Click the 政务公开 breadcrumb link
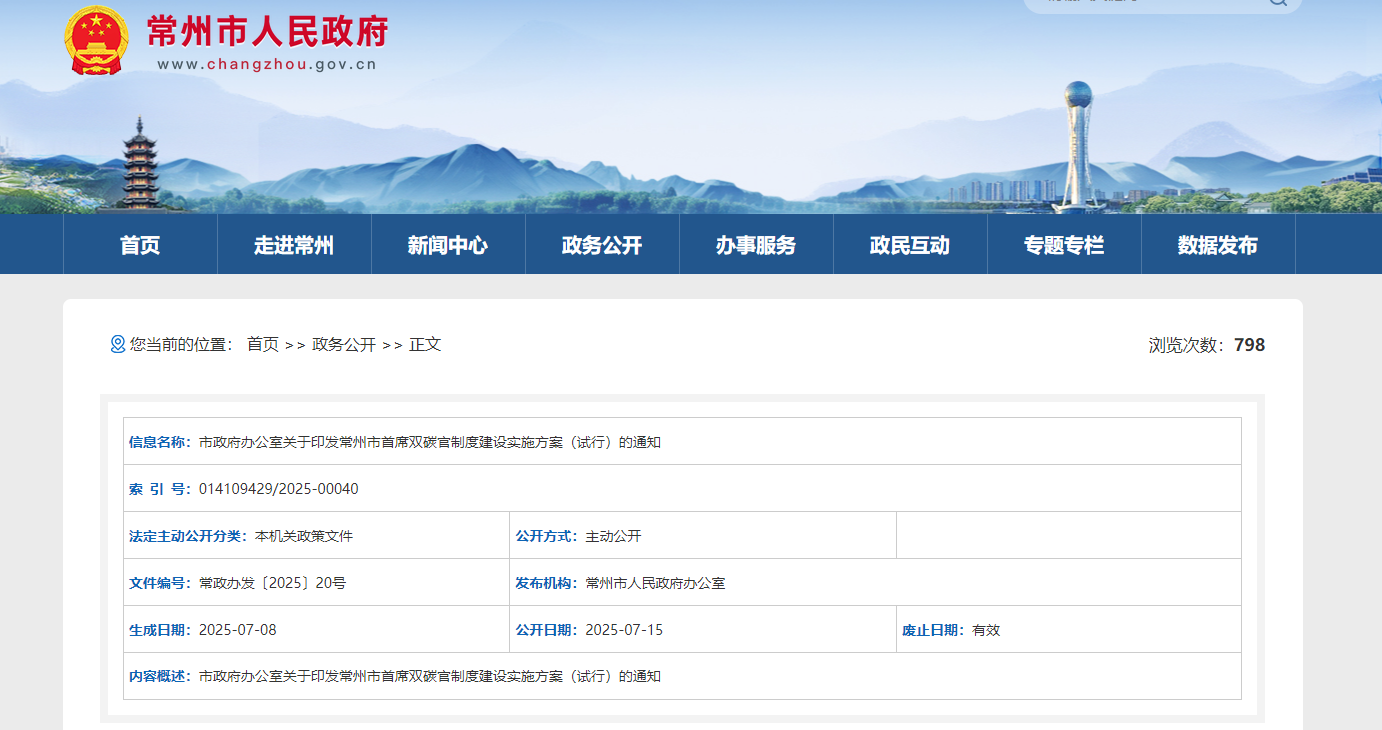The height and width of the screenshot is (730, 1382). pos(344,344)
